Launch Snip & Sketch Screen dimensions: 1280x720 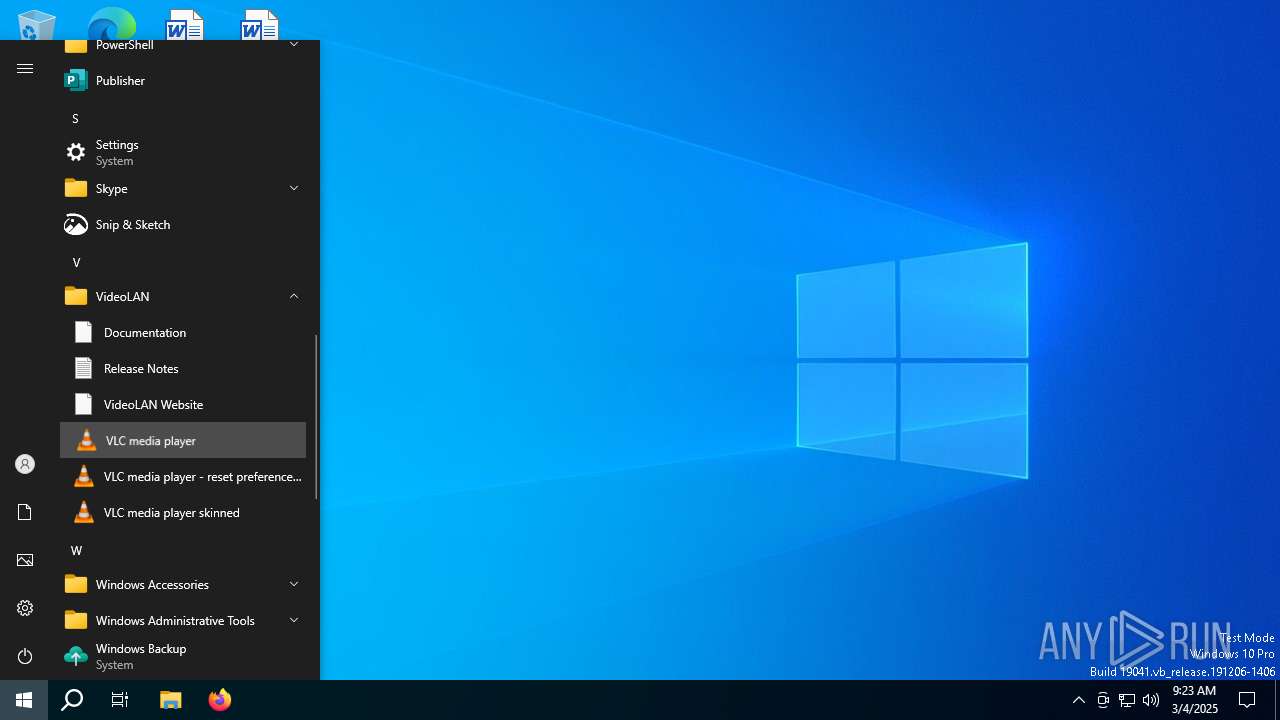click(183, 224)
